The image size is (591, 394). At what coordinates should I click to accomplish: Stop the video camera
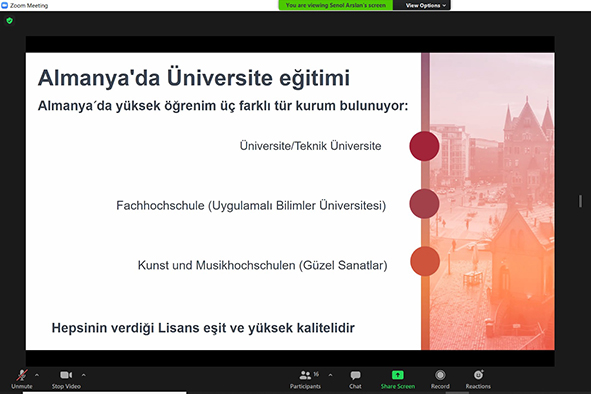tap(66, 379)
